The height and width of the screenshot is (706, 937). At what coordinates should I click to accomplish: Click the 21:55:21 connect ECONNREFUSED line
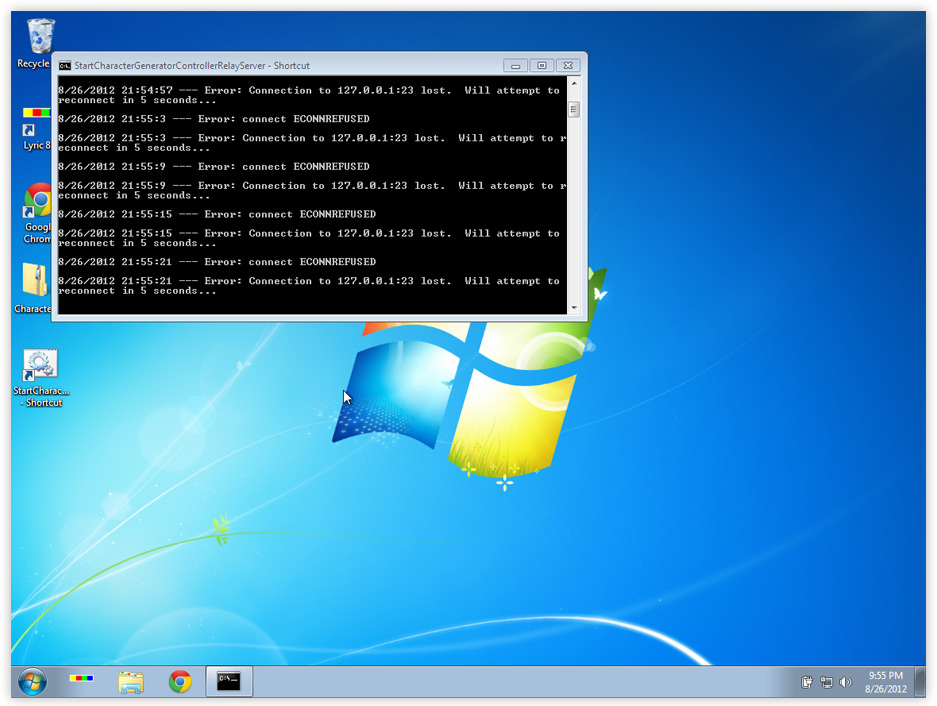tap(217, 262)
